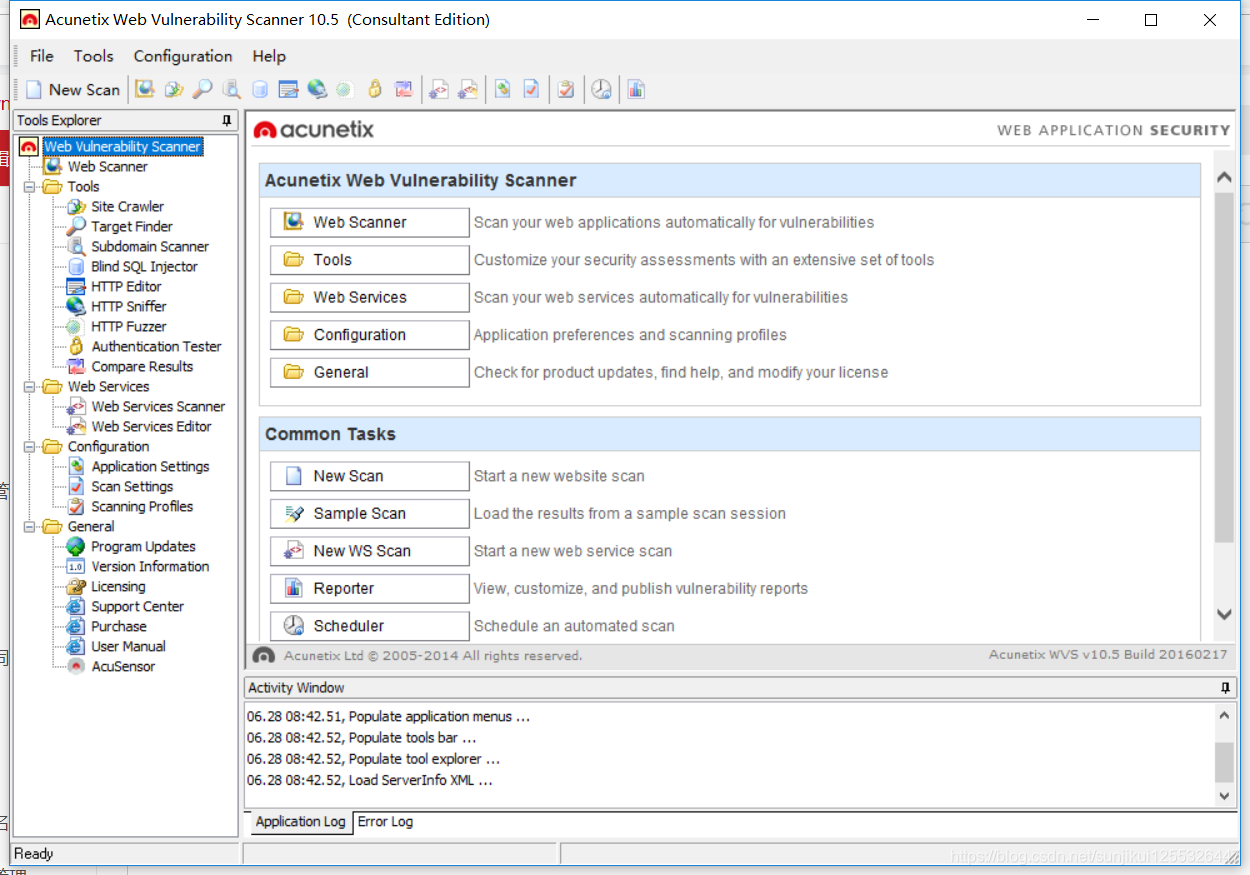Open the File menu
The image size is (1250, 875).
42,56
